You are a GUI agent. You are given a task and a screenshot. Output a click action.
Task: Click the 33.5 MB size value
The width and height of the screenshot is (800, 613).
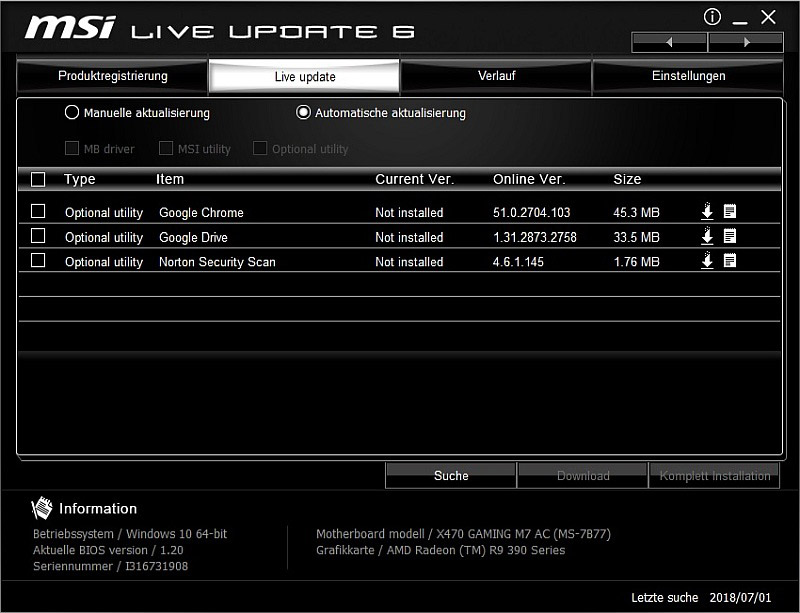(636, 237)
